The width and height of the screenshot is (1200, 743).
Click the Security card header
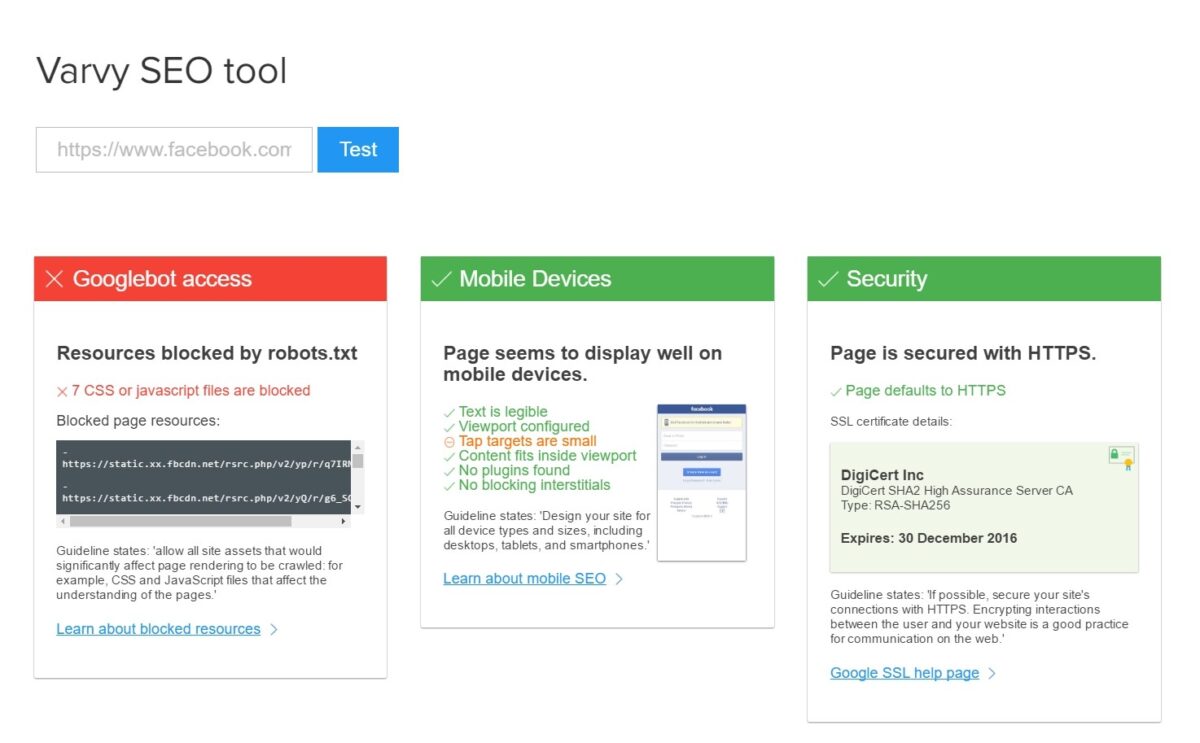[x=984, y=279]
